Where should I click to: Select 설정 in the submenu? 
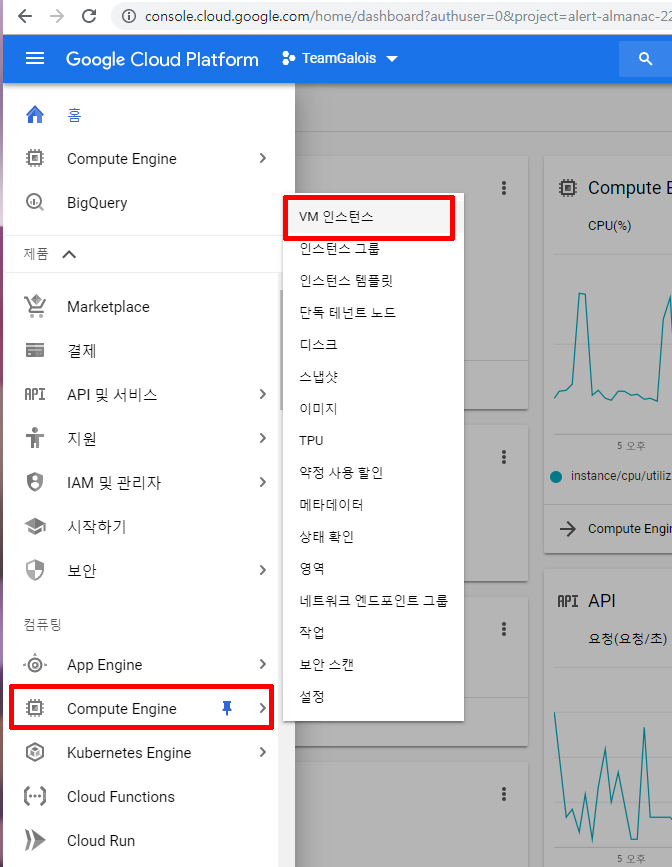[x=373, y=696]
